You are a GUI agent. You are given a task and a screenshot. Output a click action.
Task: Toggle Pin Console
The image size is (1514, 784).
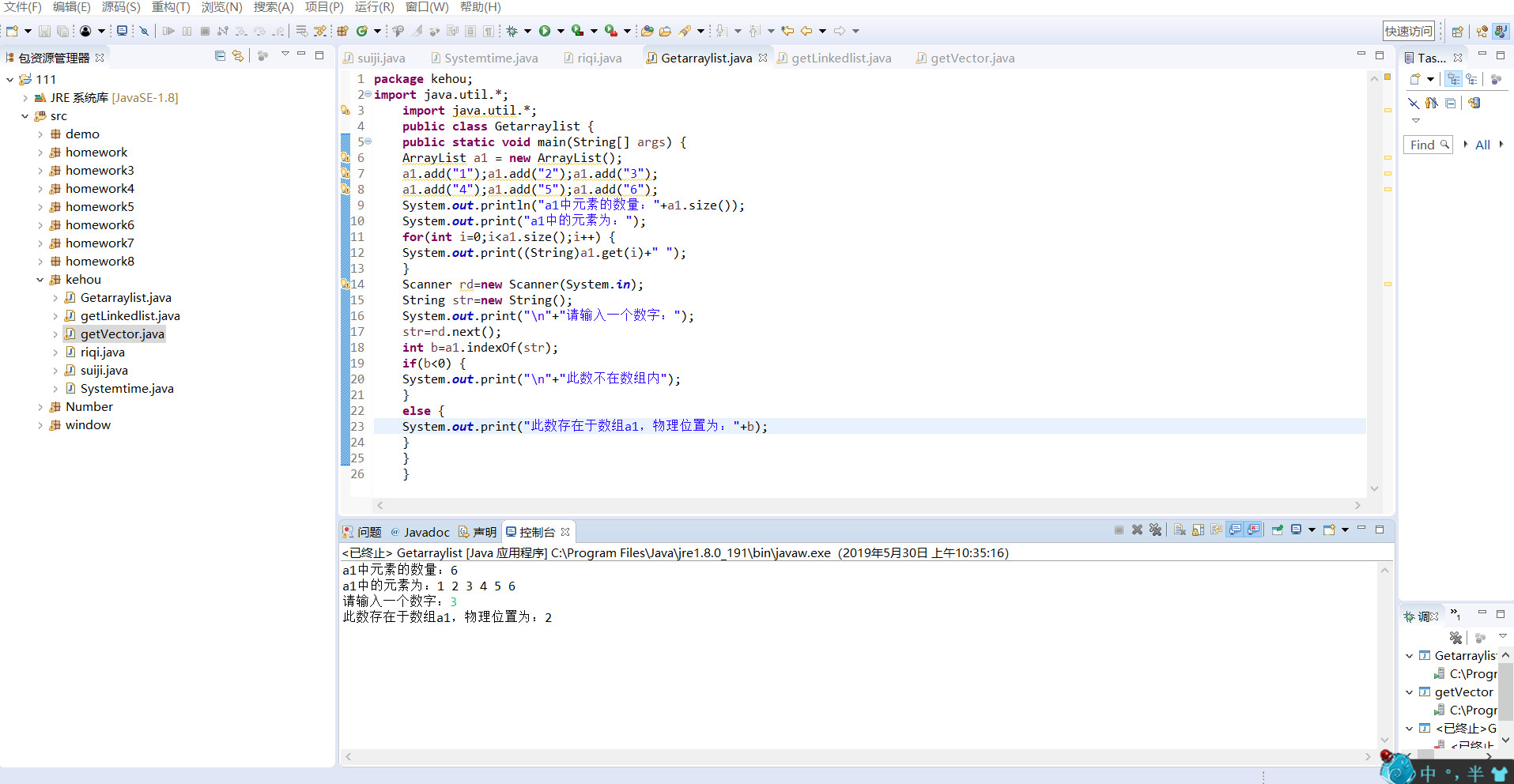point(1277,530)
